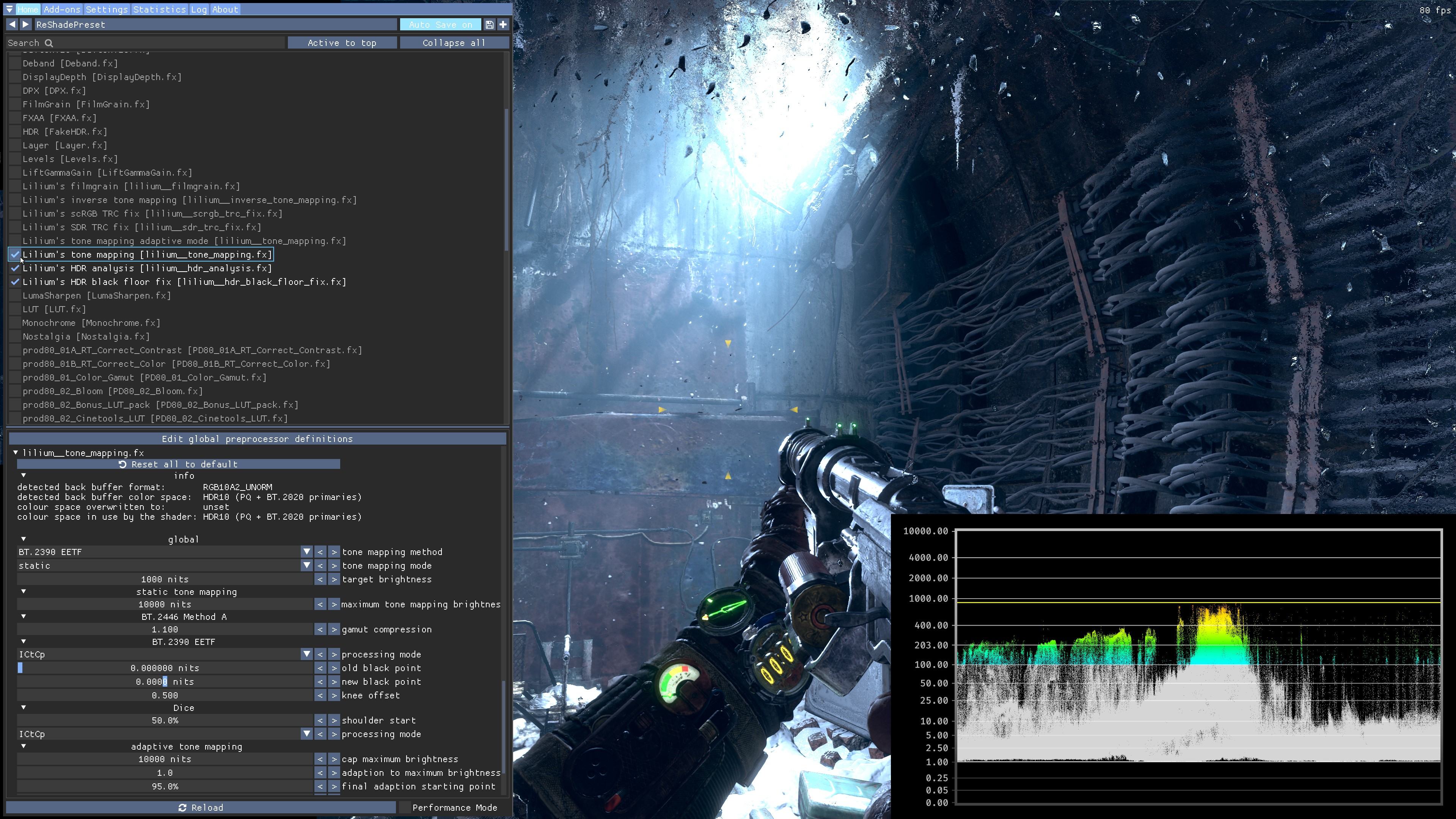Click the Collapse all button
Viewport: 1456px width, 819px height.
454,43
